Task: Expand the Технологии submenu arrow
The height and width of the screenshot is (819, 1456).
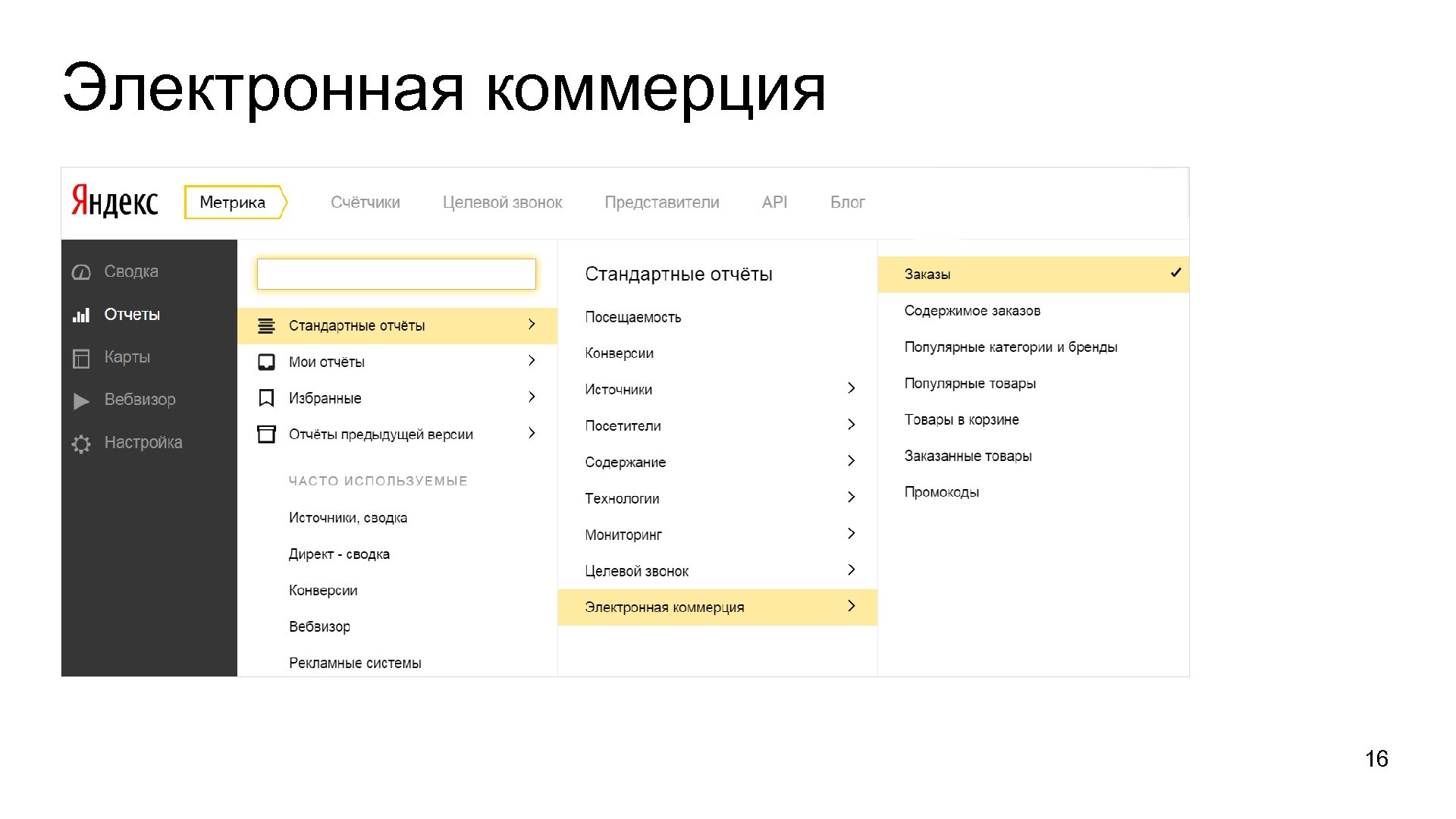Action: click(x=851, y=497)
